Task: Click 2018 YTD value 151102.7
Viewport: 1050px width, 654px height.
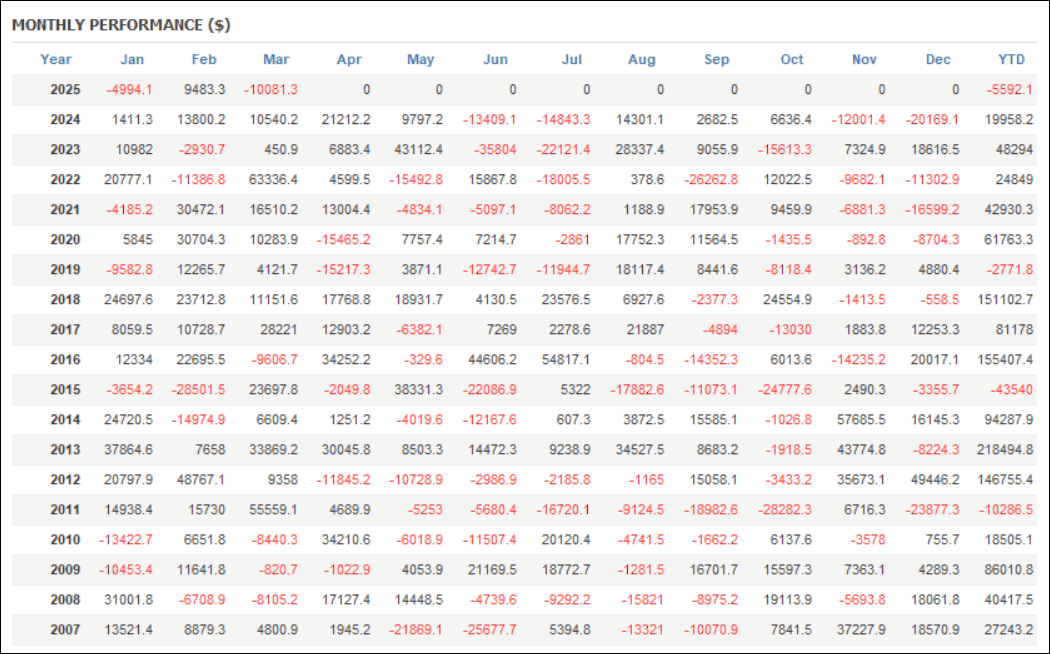Action: point(1005,300)
